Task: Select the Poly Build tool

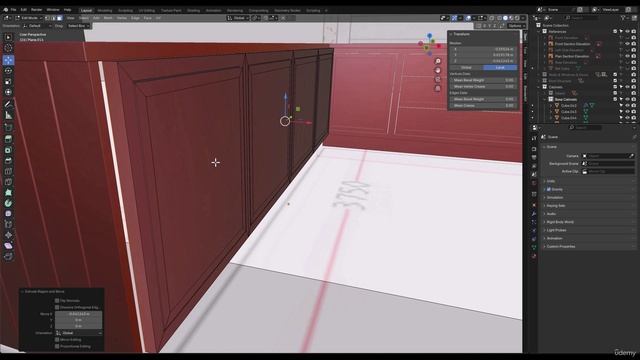Action: coord(8,192)
